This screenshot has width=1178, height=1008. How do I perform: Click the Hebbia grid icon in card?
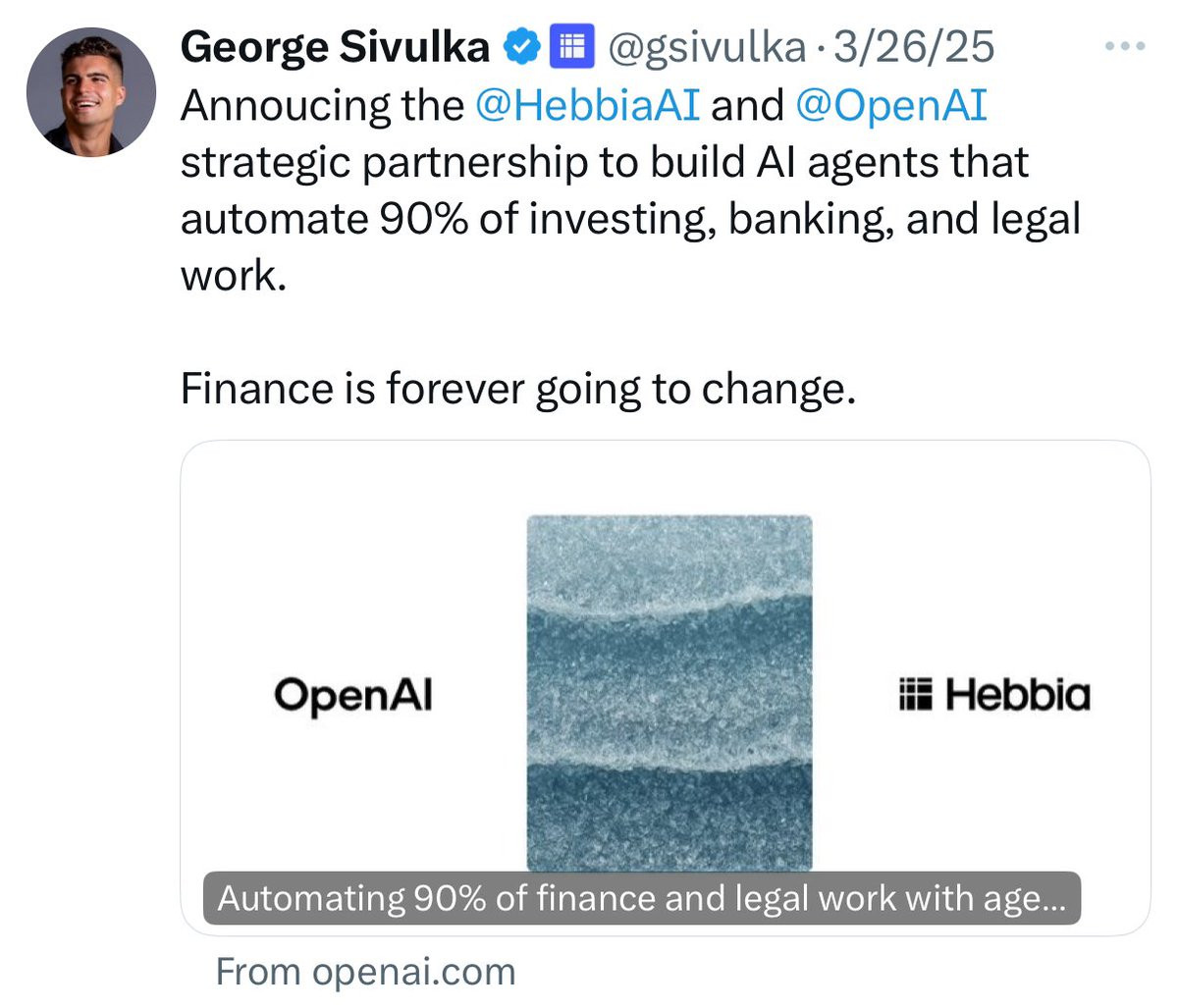pyautogui.click(x=915, y=695)
